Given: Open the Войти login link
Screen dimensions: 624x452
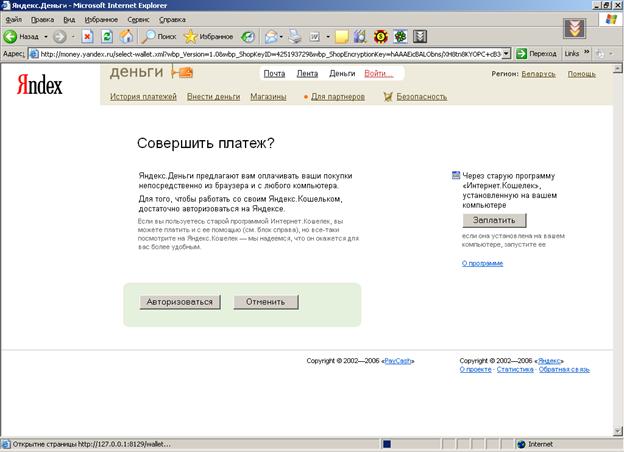Looking at the screenshot, I should [378, 74].
